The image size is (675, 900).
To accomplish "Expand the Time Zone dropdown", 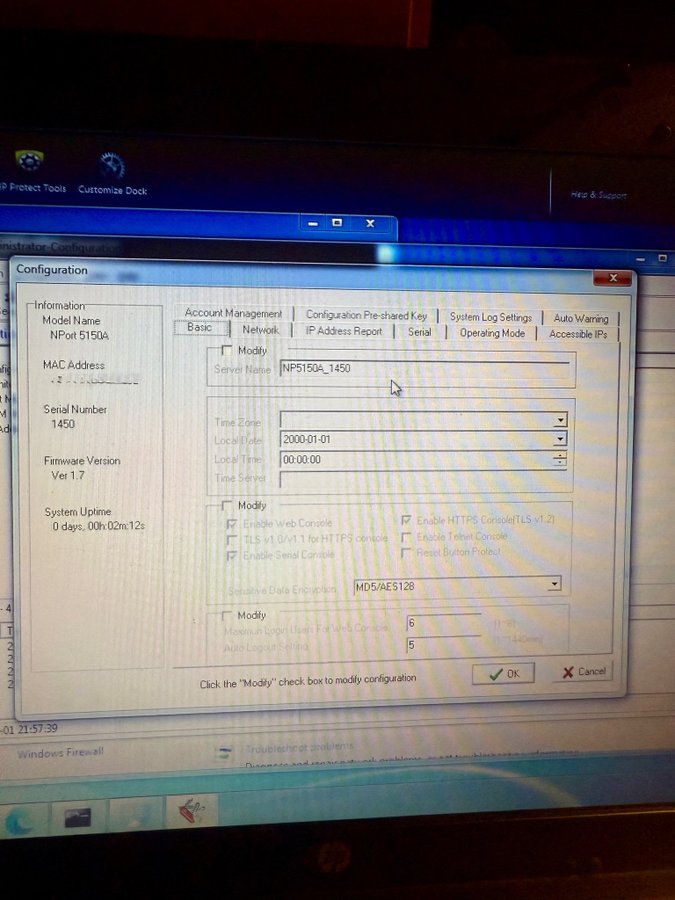I will pos(560,421).
